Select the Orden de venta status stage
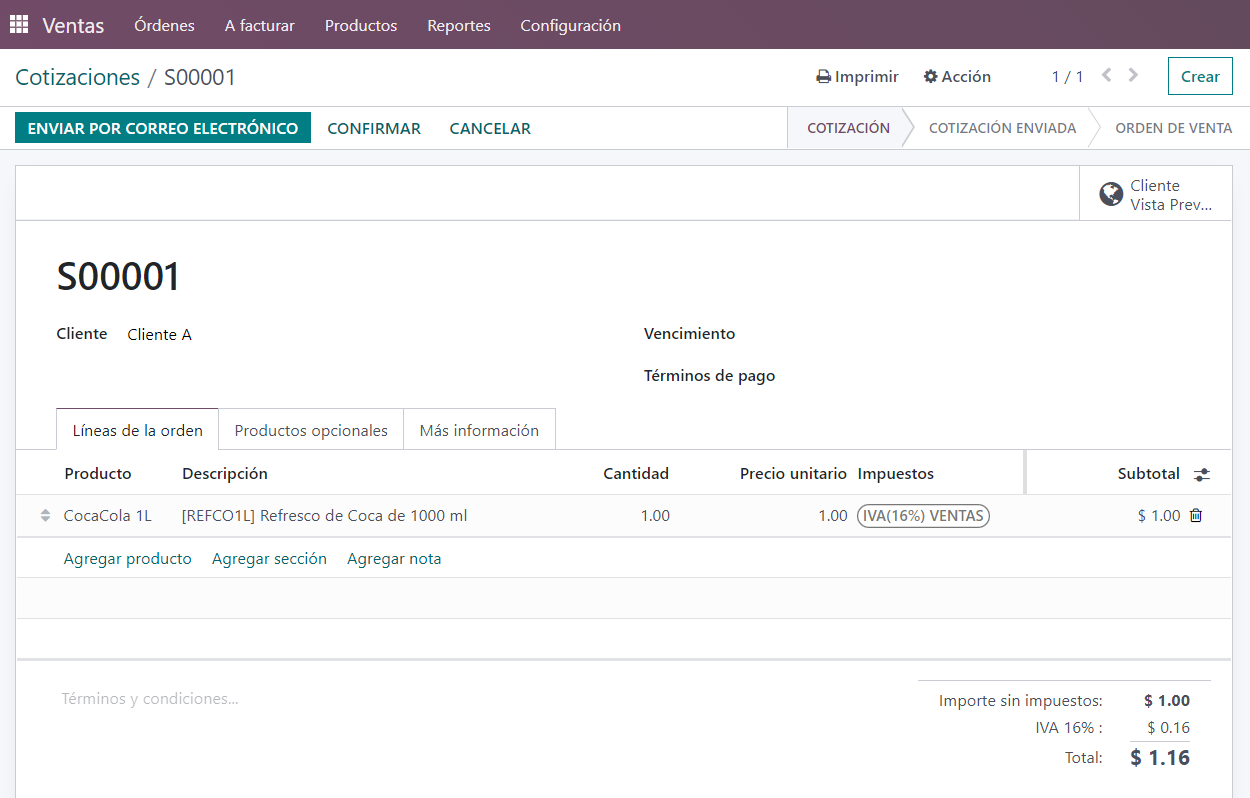The height and width of the screenshot is (798, 1250). tap(1173, 128)
